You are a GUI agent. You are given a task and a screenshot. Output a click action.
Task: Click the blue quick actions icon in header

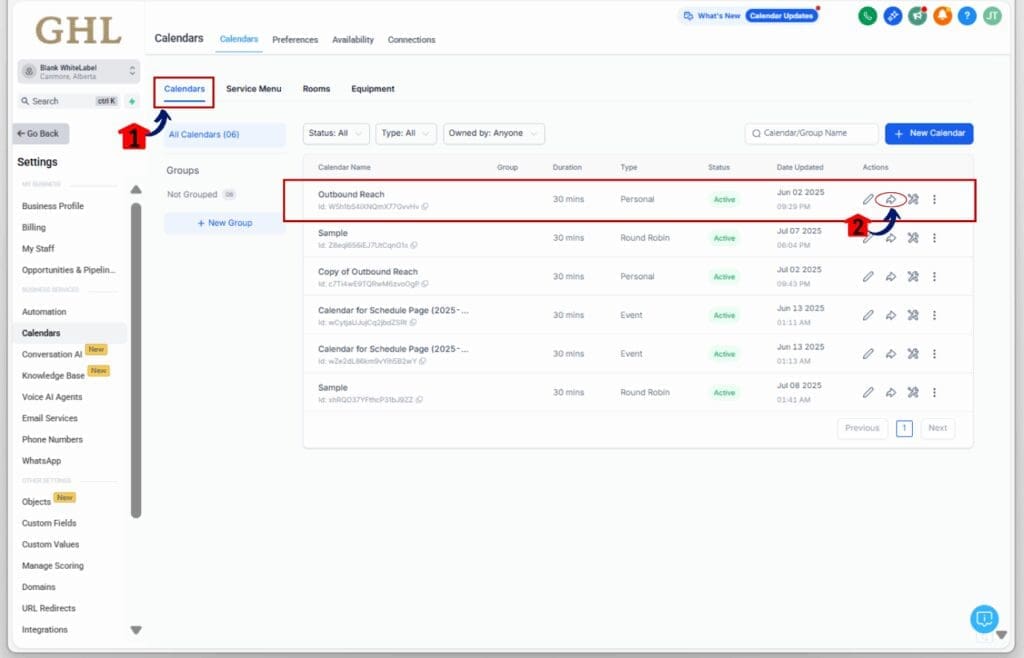[x=893, y=16]
